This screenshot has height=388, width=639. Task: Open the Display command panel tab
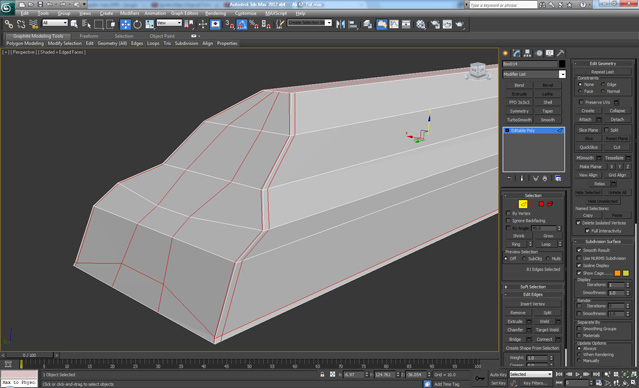[550, 53]
